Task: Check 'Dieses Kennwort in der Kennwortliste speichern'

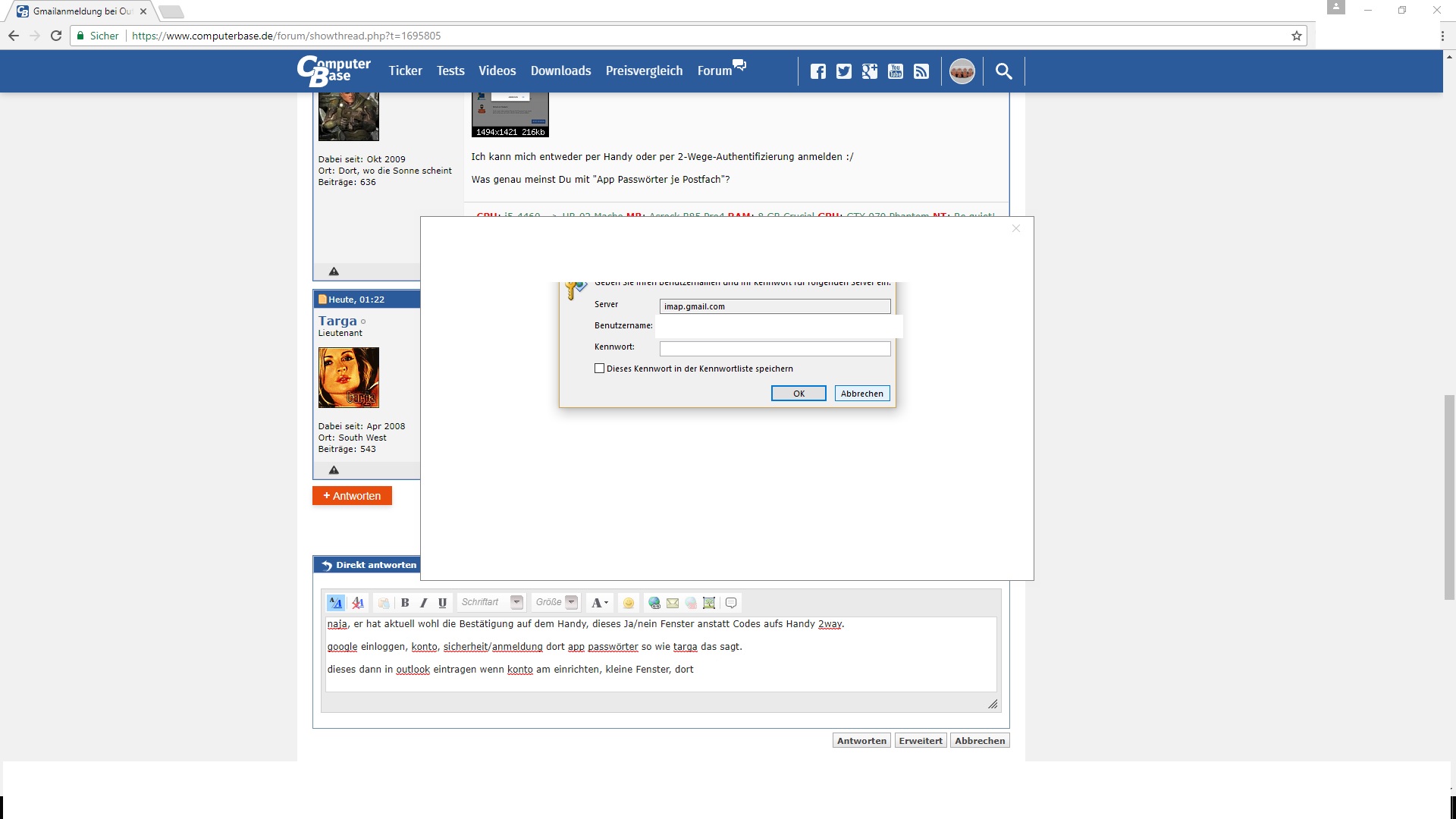Action: pyautogui.click(x=600, y=369)
